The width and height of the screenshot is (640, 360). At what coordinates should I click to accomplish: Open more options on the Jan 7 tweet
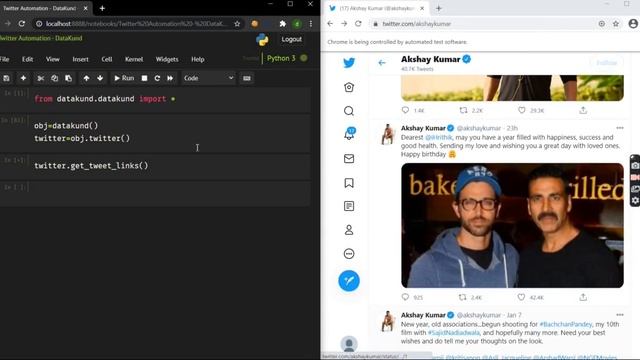620,315
